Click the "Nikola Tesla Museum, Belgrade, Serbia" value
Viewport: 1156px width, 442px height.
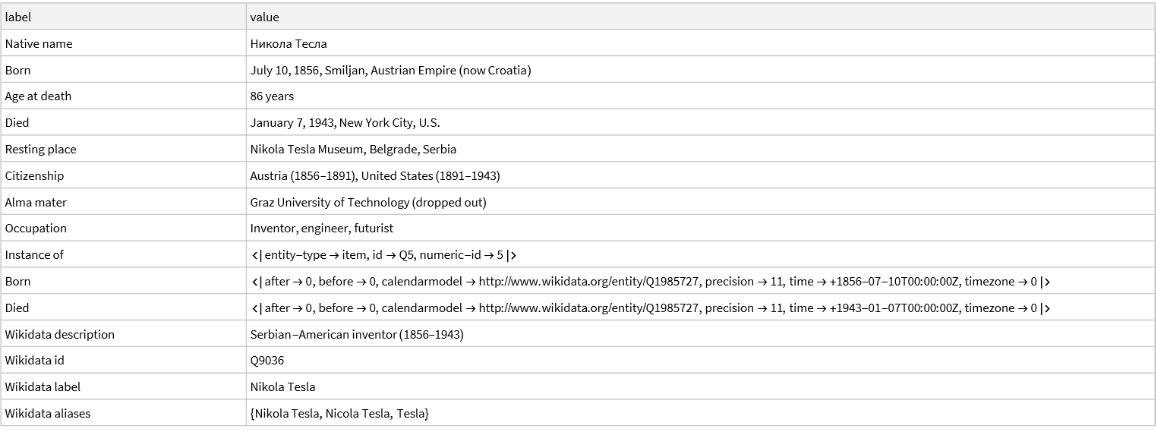(353, 149)
